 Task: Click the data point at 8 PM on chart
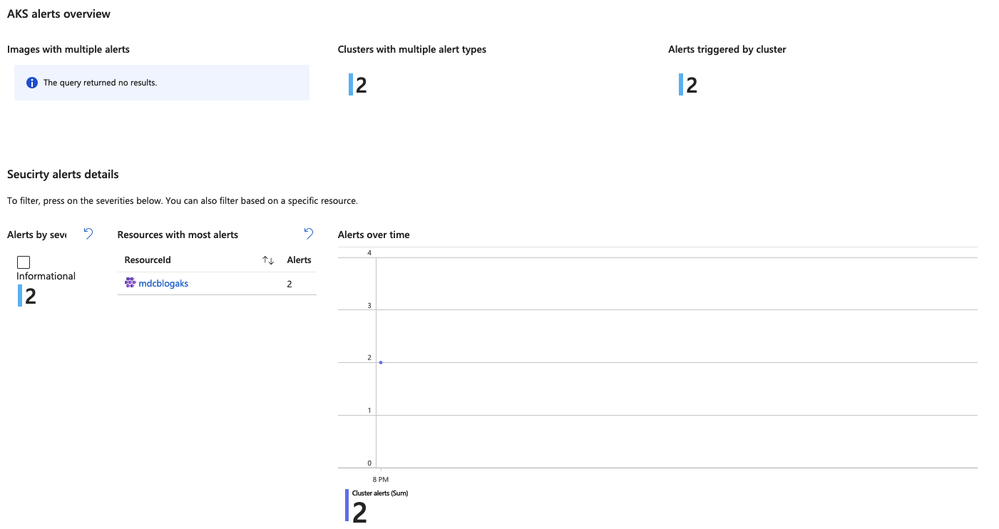381,363
